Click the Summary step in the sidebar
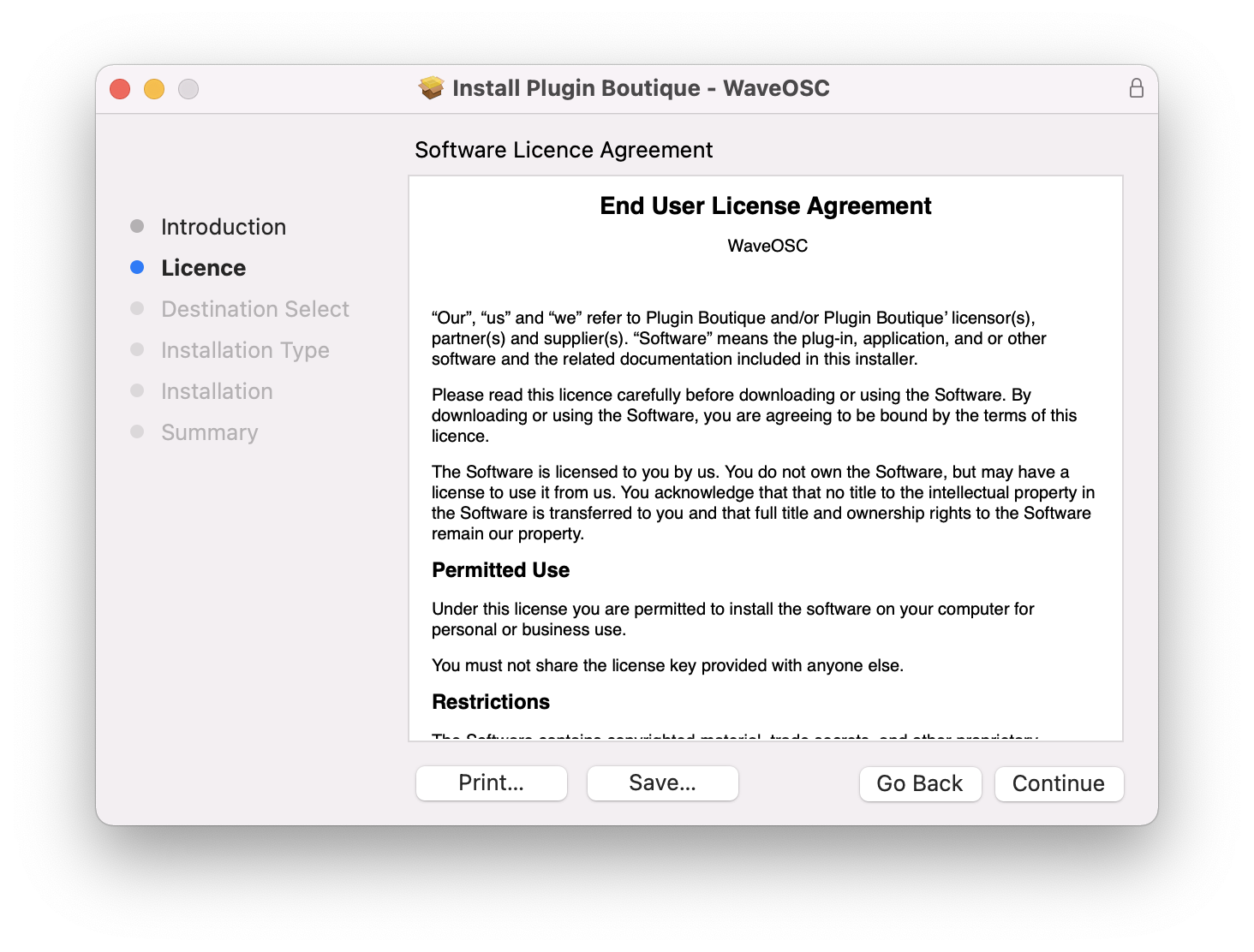Viewport: 1254px width, 952px height. (209, 432)
